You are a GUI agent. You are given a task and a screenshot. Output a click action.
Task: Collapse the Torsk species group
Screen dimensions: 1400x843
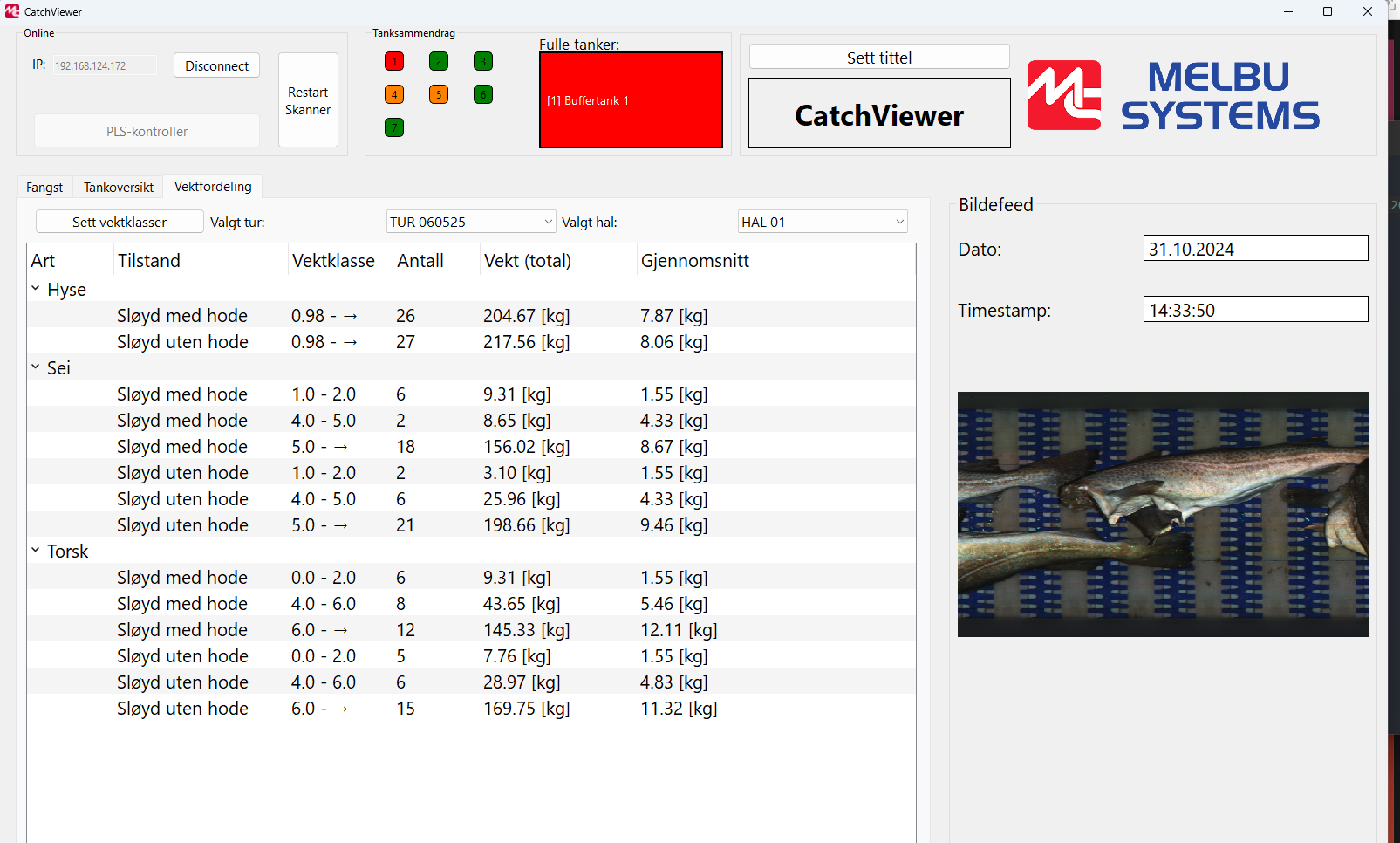pyautogui.click(x=36, y=551)
